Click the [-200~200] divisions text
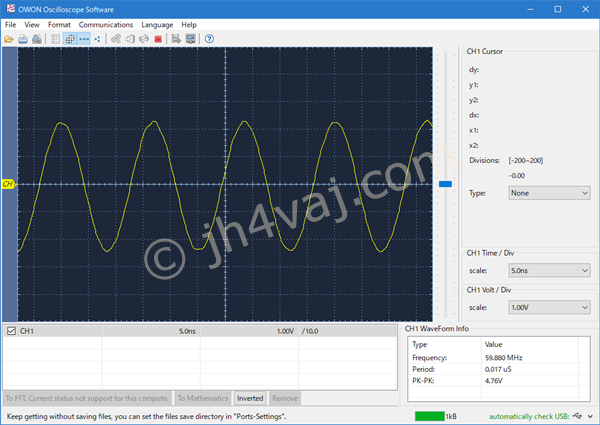Screen dimensions: 600x425 coord(526,161)
